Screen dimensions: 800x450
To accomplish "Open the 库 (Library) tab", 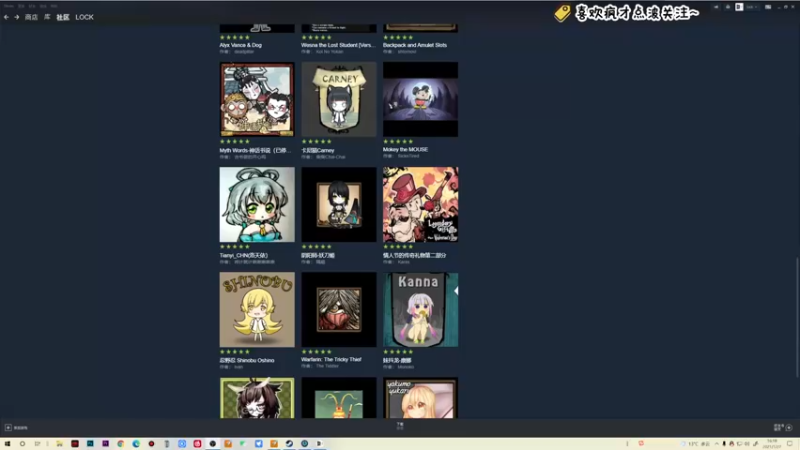I will click(47, 17).
